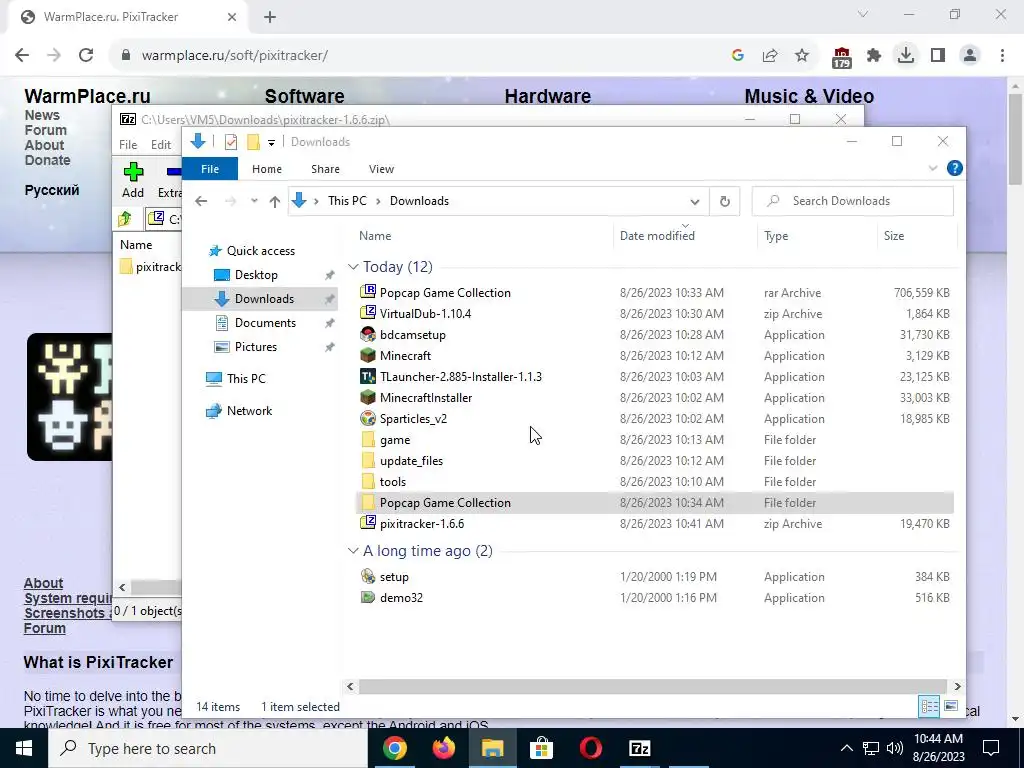
Task: Open the View ribbon tab
Action: pyautogui.click(x=381, y=168)
